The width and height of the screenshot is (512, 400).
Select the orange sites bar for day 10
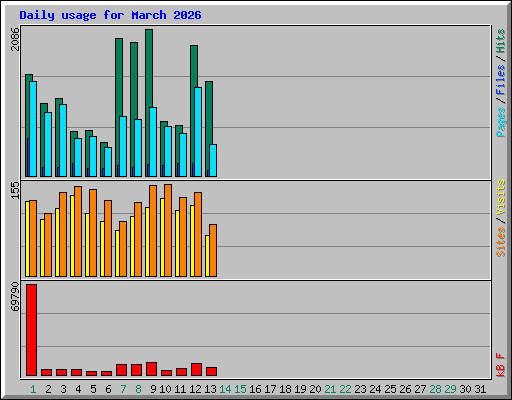168,230
